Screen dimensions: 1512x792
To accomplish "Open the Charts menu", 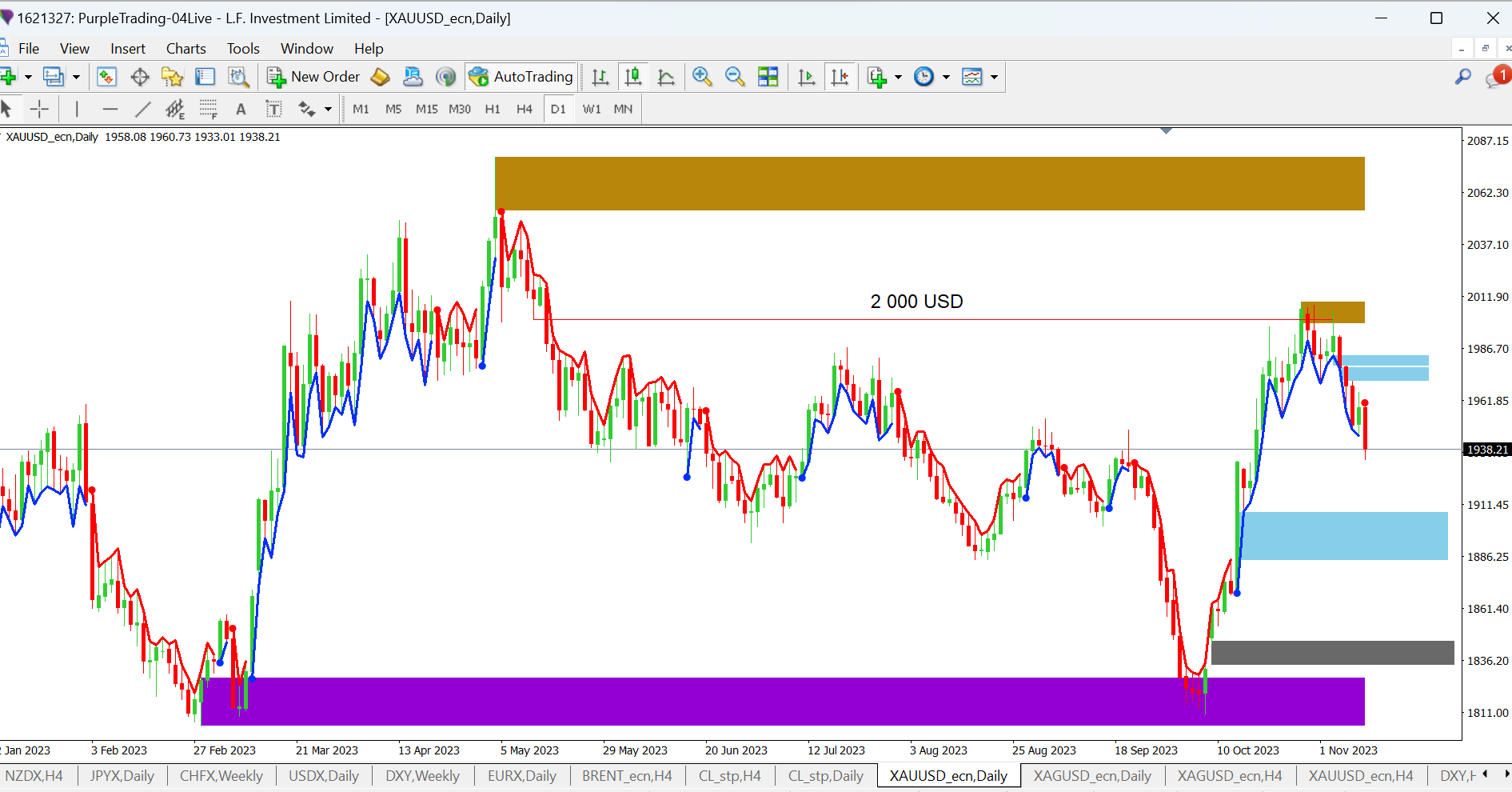I will 186,49.
